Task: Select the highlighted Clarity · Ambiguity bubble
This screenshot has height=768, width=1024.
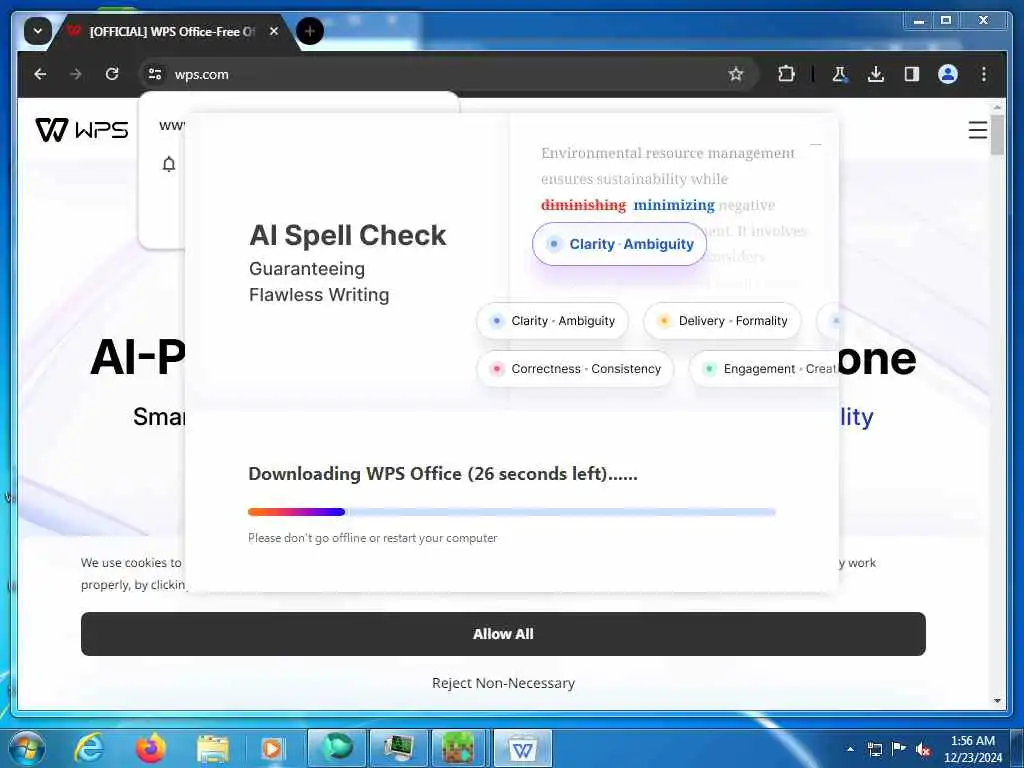Action: click(x=619, y=244)
